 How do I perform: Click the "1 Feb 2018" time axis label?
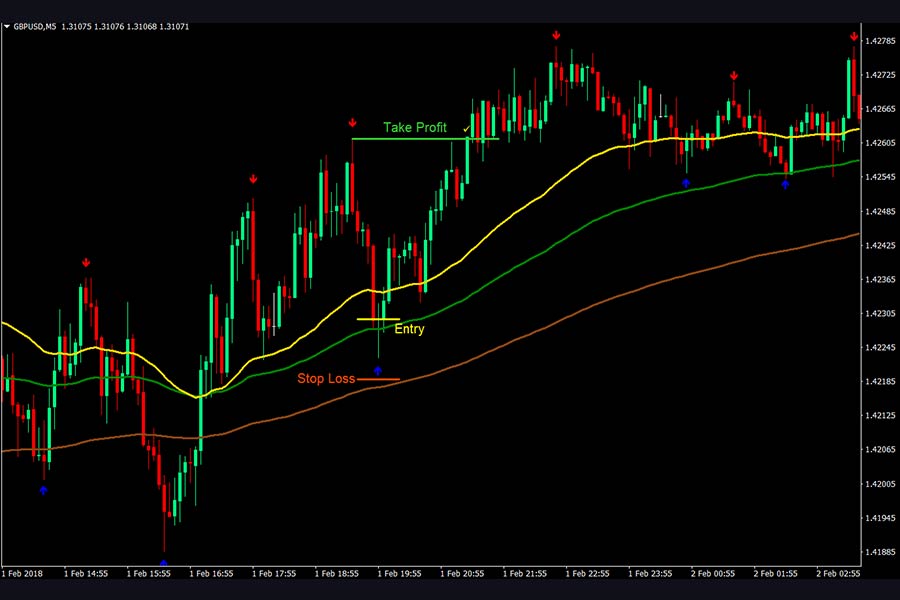tap(22, 574)
